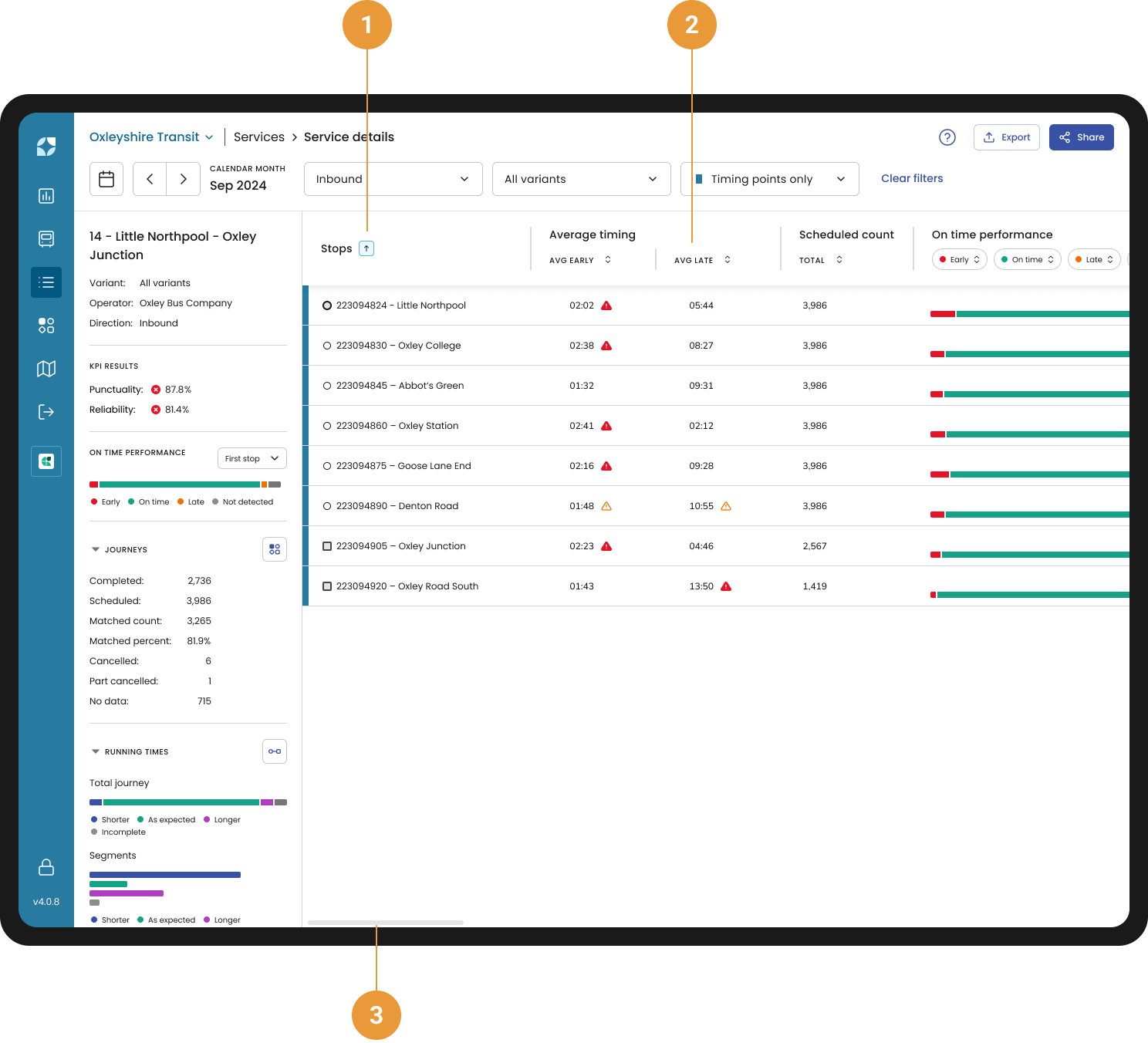1148x1043 pixels.
Task: Click early warning icon for Little Northpool
Action: [606, 305]
